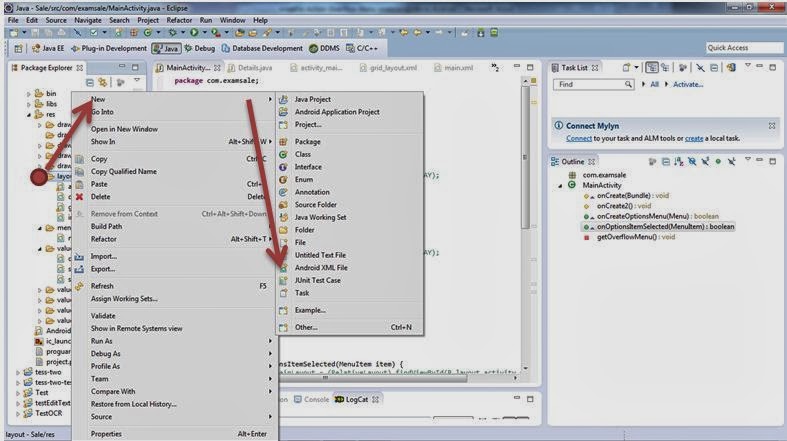787x441 pixels.
Task: Click the Interface icon in New submenu
Action: coord(284,167)
